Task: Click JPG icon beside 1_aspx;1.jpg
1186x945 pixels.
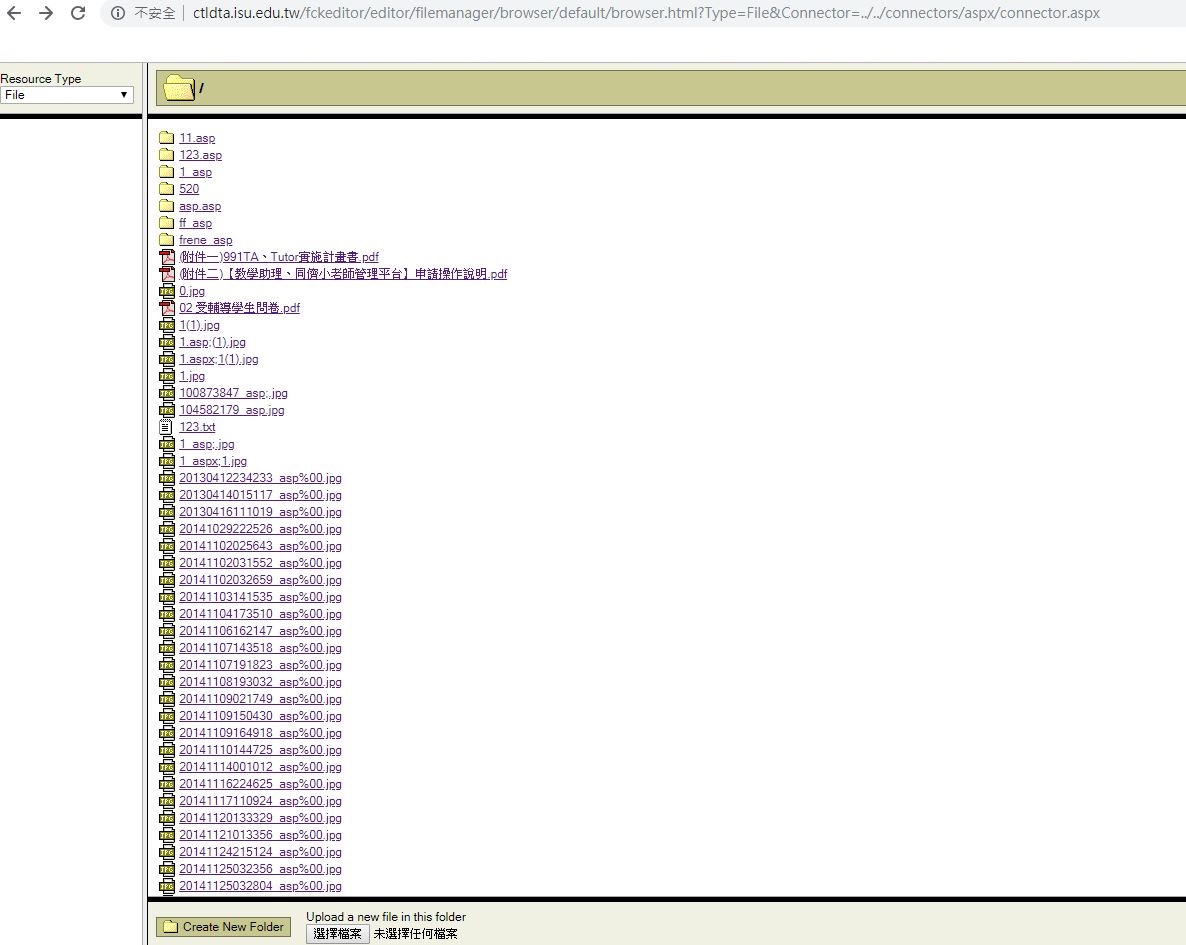Action: click(x=166, y=461)
